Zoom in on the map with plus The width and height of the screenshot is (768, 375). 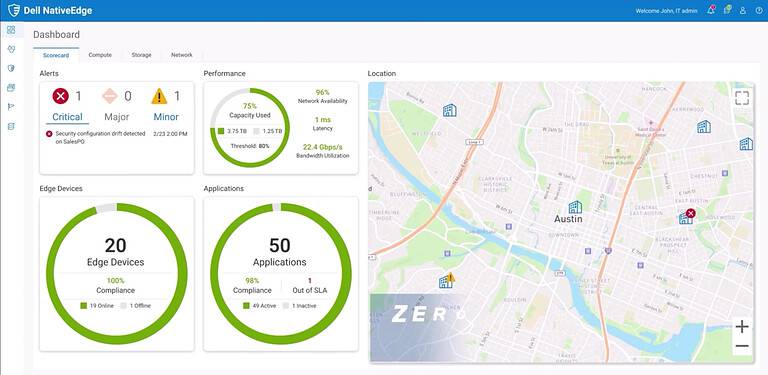742,327
